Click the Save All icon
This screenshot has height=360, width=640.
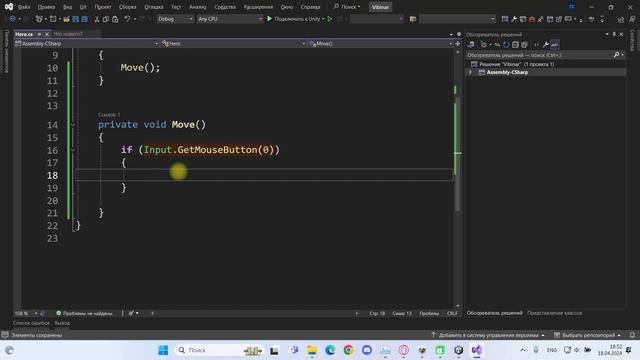click(x=84, y=19)
